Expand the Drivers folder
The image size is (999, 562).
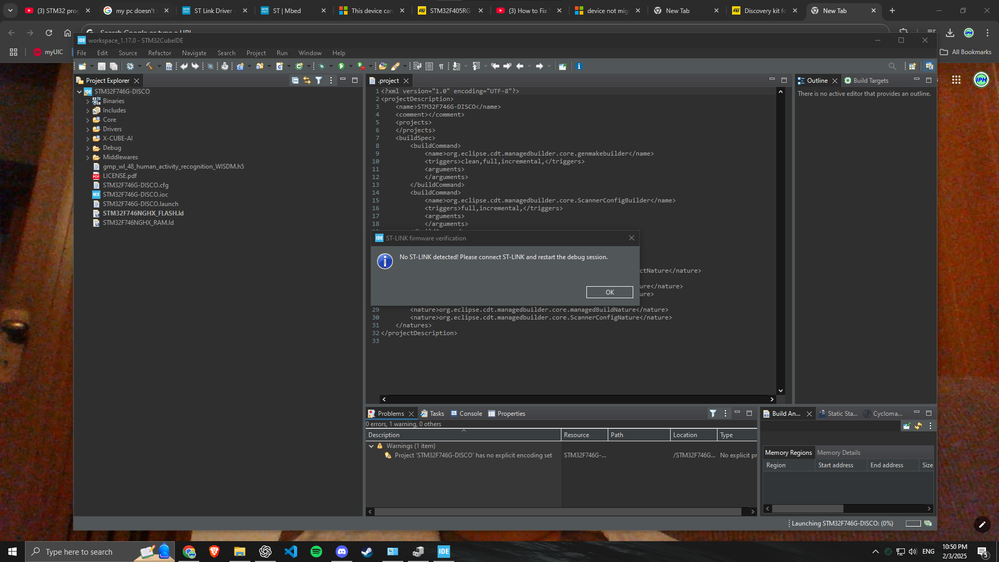click(88, 129)
